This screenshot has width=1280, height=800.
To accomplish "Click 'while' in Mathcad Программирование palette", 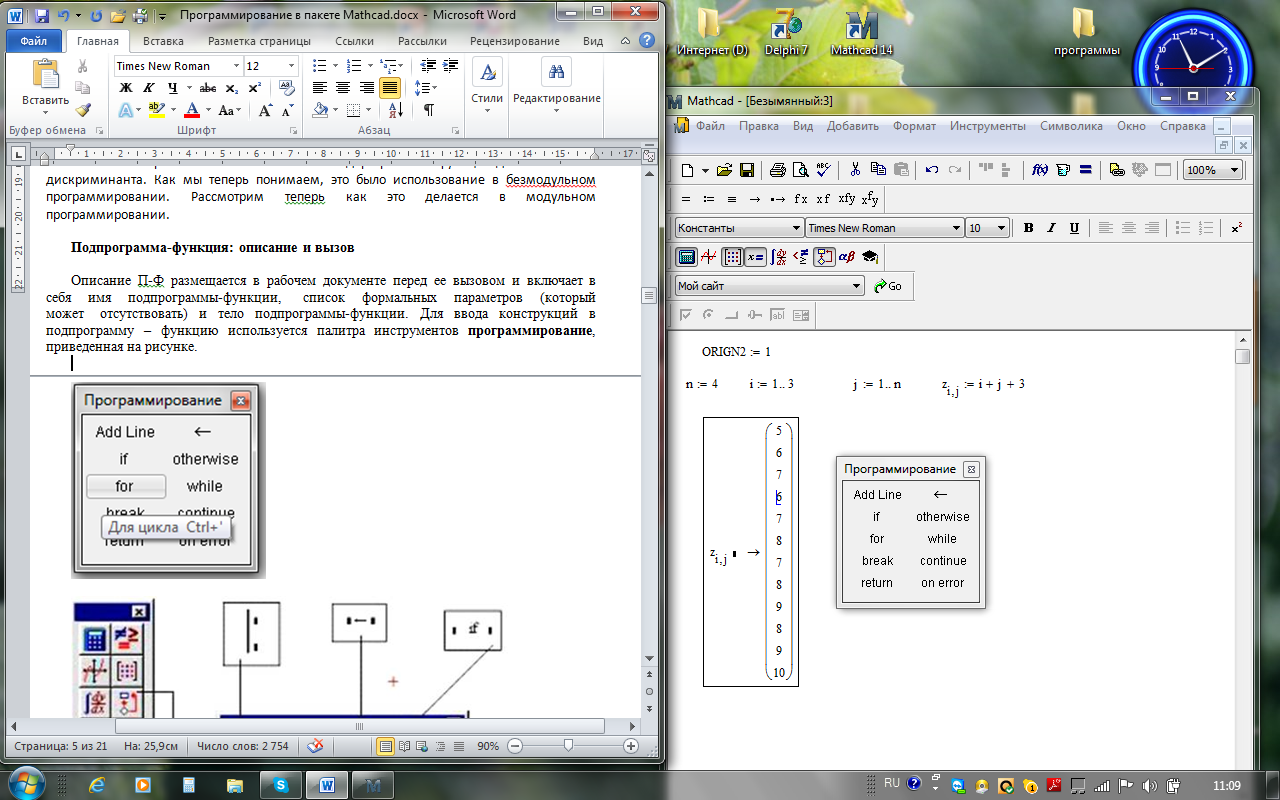I will [x=942, y=539].
